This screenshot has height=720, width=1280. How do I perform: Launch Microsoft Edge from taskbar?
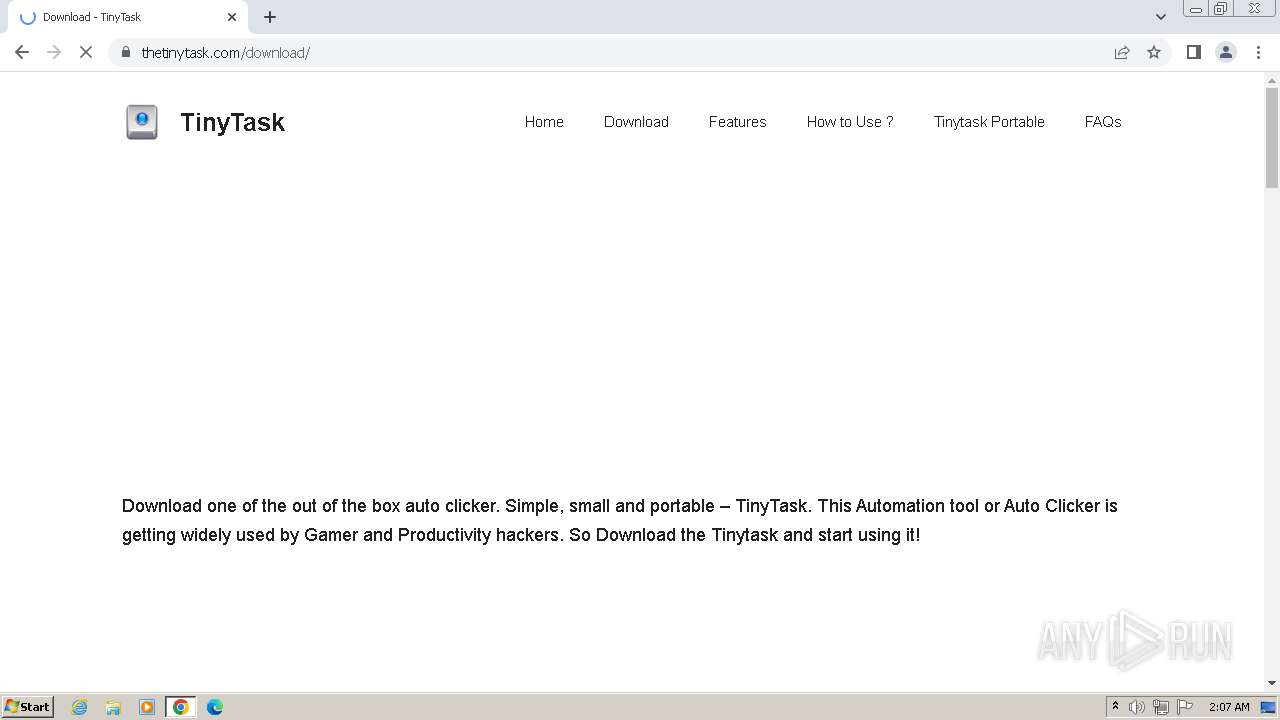coord(215,707)
